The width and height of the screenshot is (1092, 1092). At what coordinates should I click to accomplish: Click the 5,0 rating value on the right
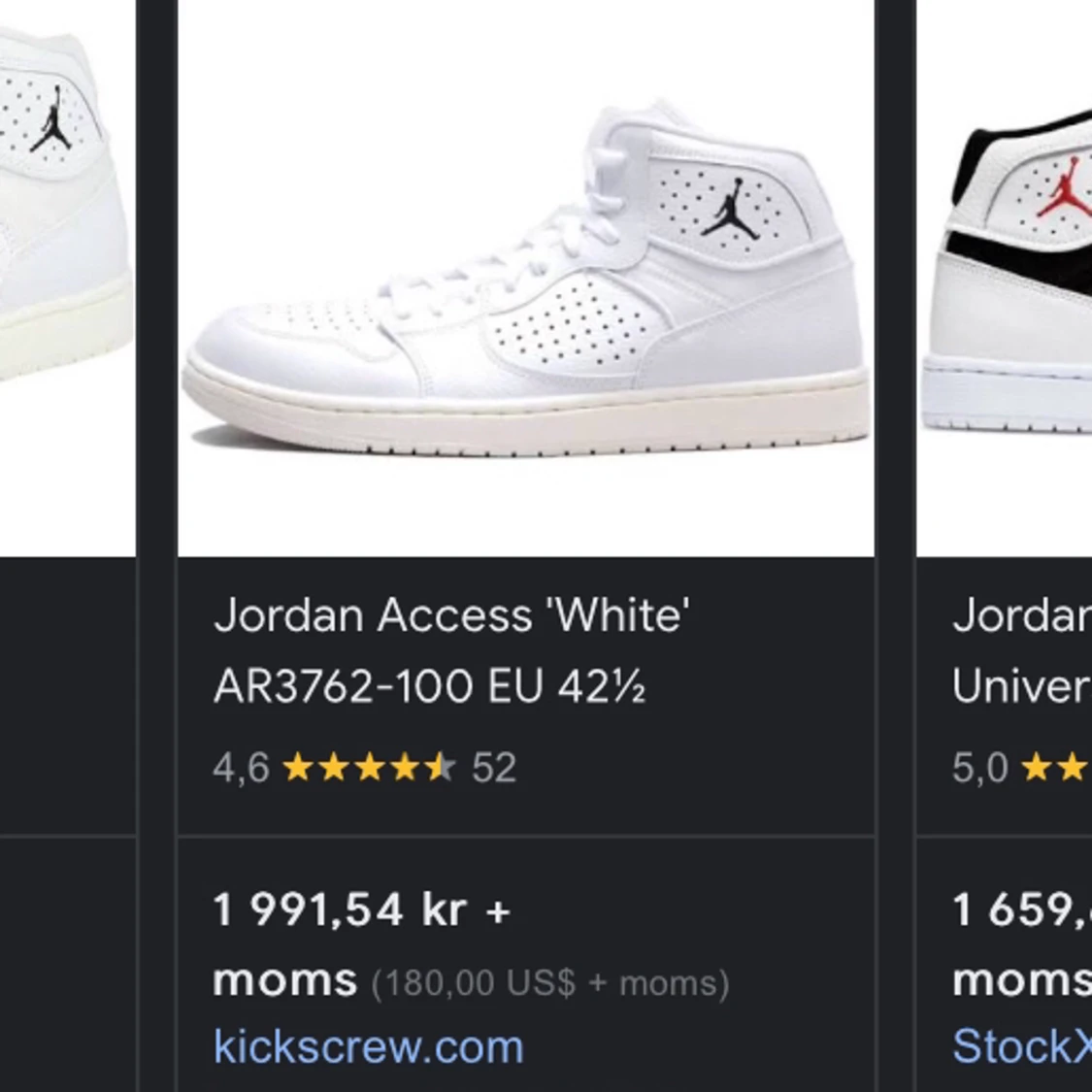click(x=980, y=769)
